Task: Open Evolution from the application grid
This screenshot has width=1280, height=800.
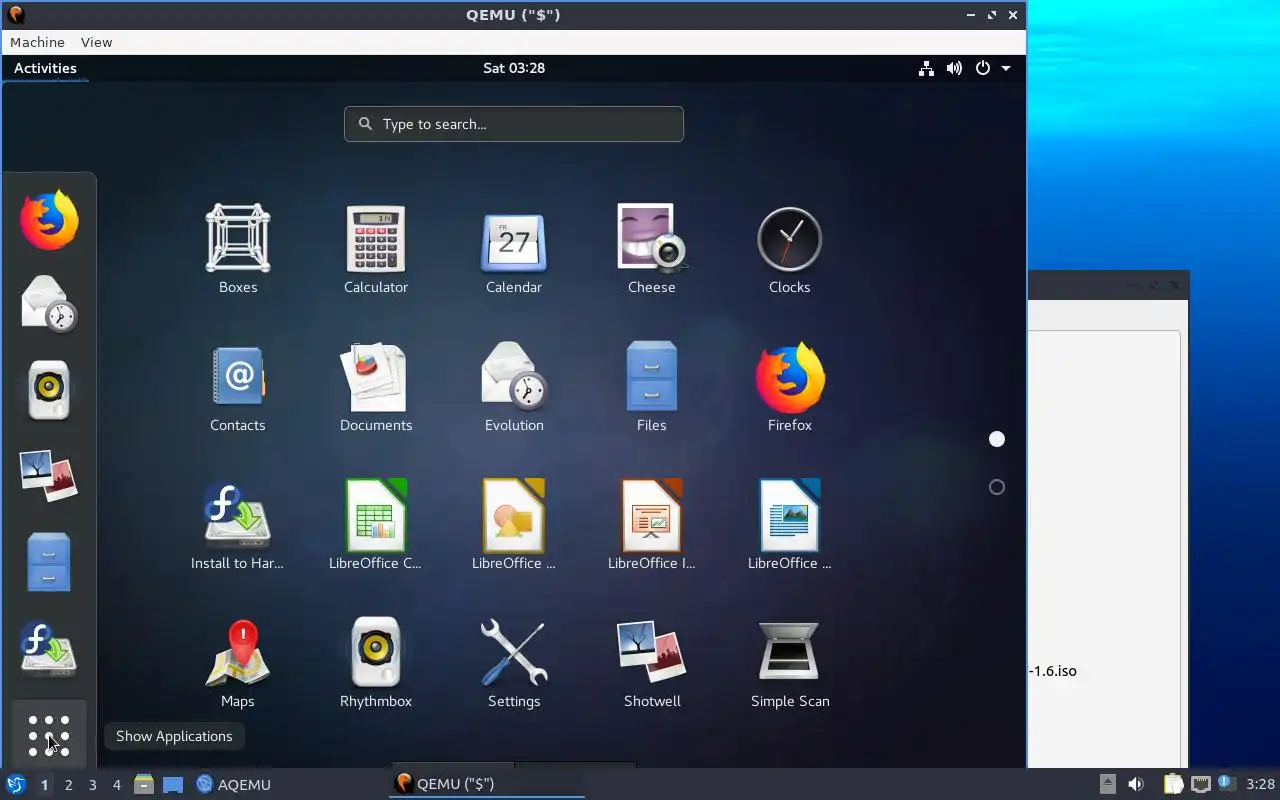Action: point(514,387)
